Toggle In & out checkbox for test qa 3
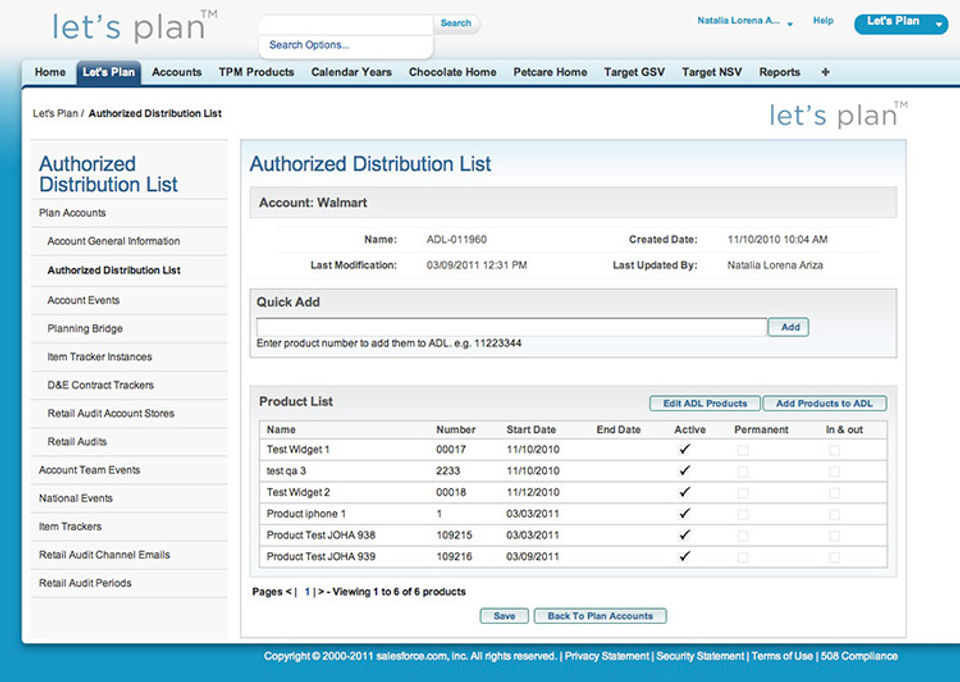This screenshot has width=960, height=682. click(834, 472)
